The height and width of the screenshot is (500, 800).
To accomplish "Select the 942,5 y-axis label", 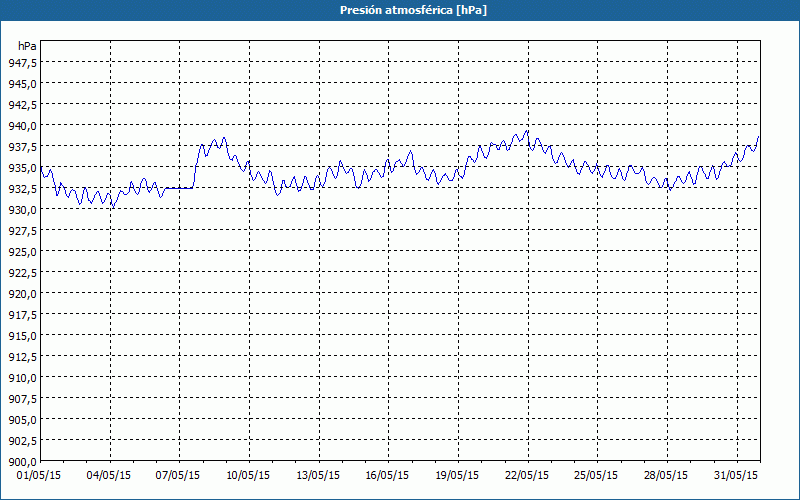I will (22, 104).
